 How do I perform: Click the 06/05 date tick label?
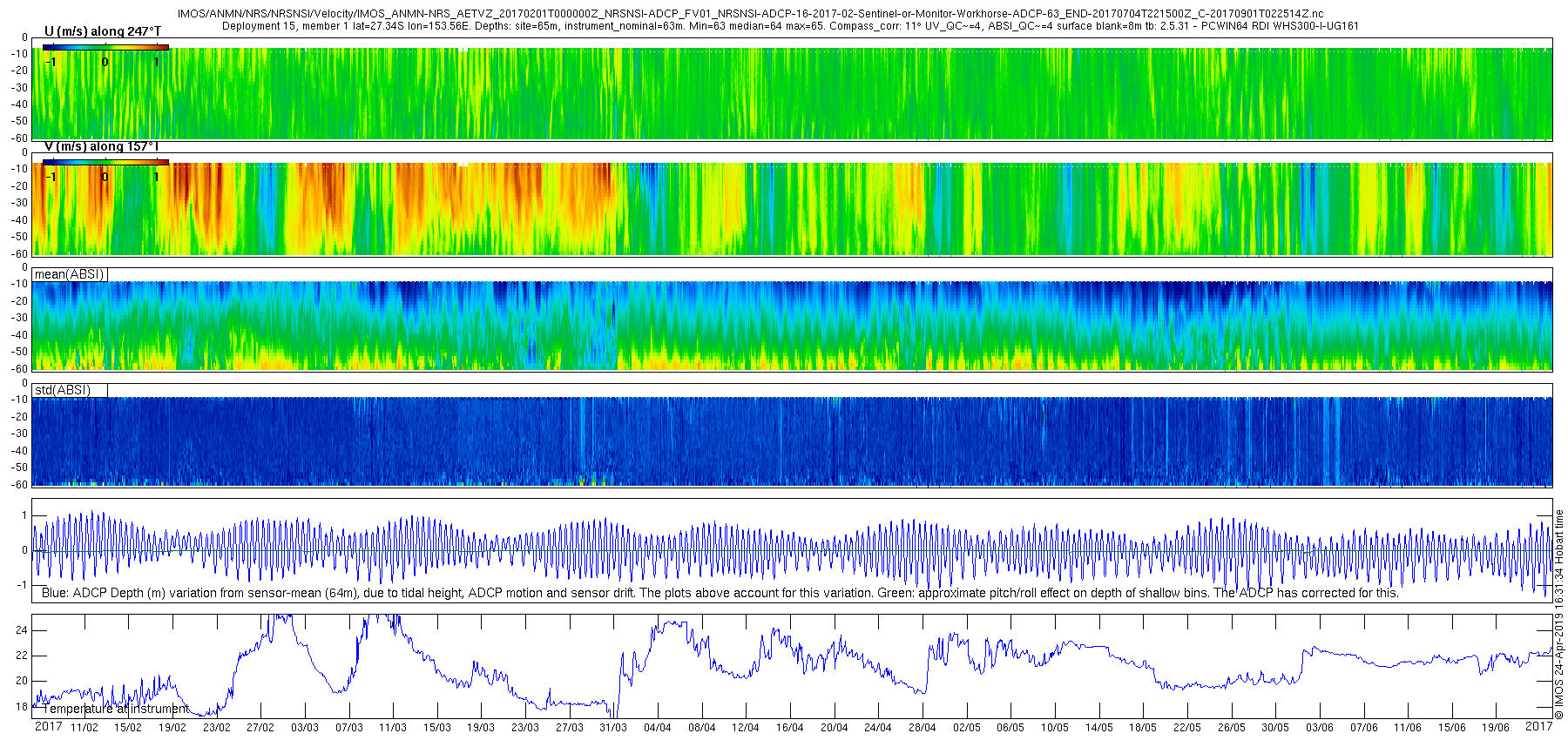(1010, 728)
